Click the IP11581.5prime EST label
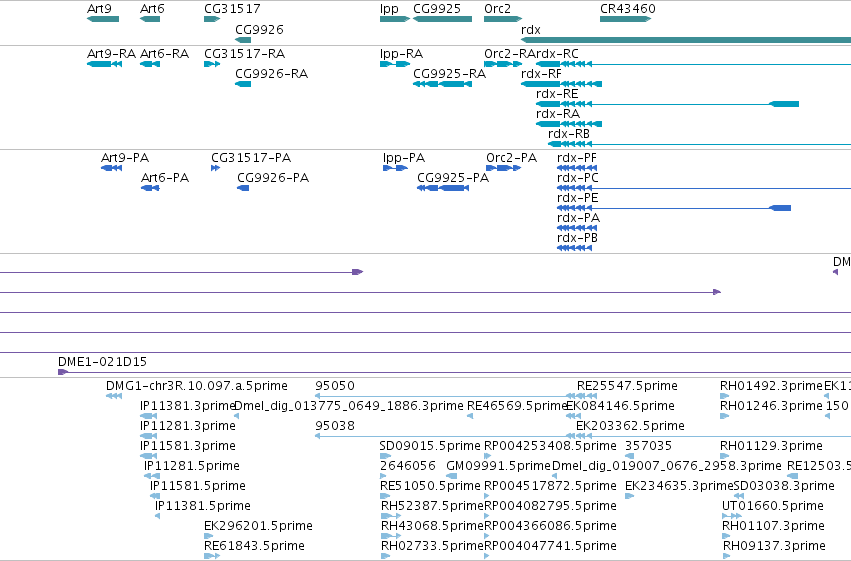 click(198, 486)
